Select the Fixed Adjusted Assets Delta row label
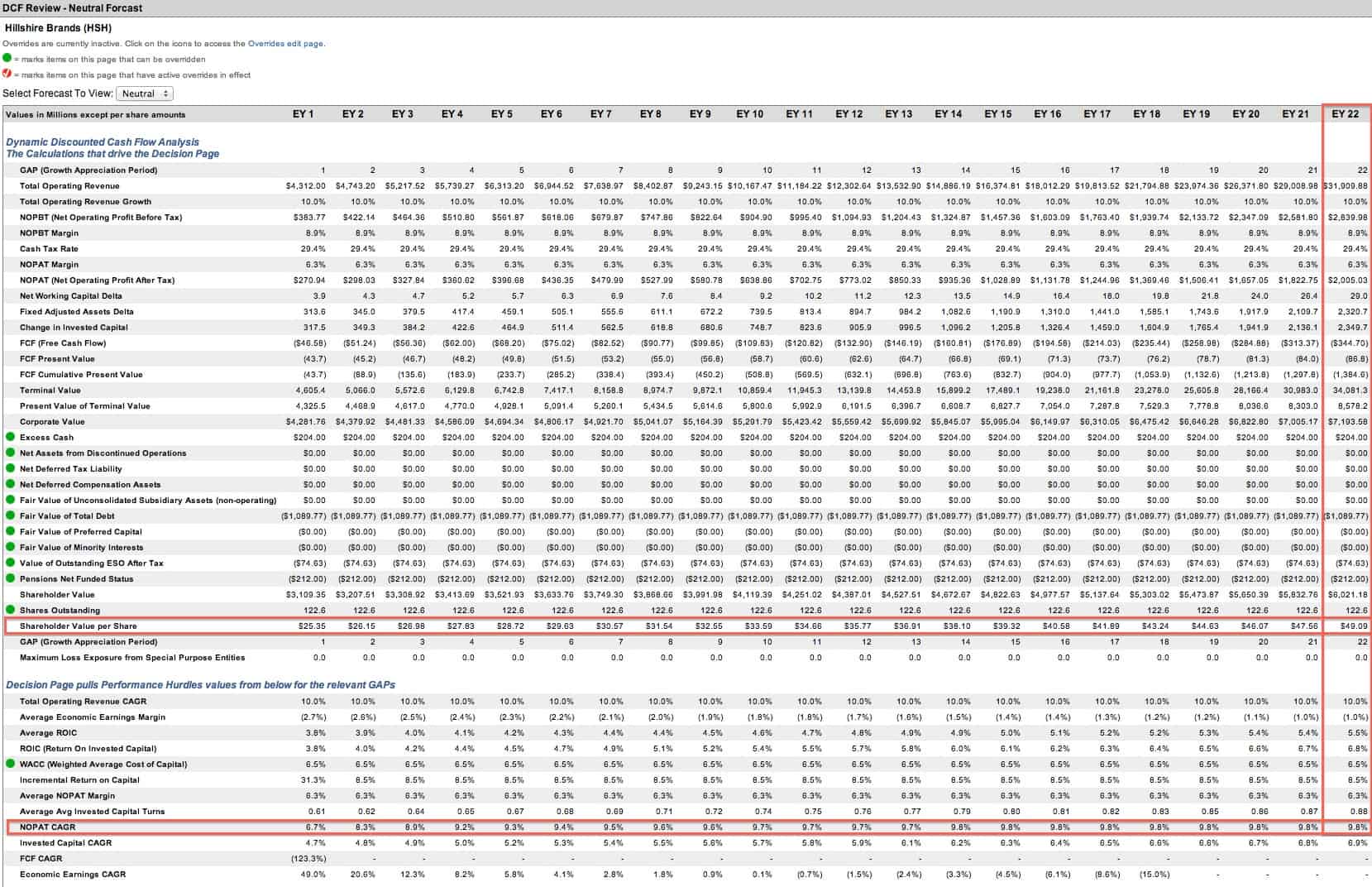This screenshot has width=1372, height=887. 76,312
